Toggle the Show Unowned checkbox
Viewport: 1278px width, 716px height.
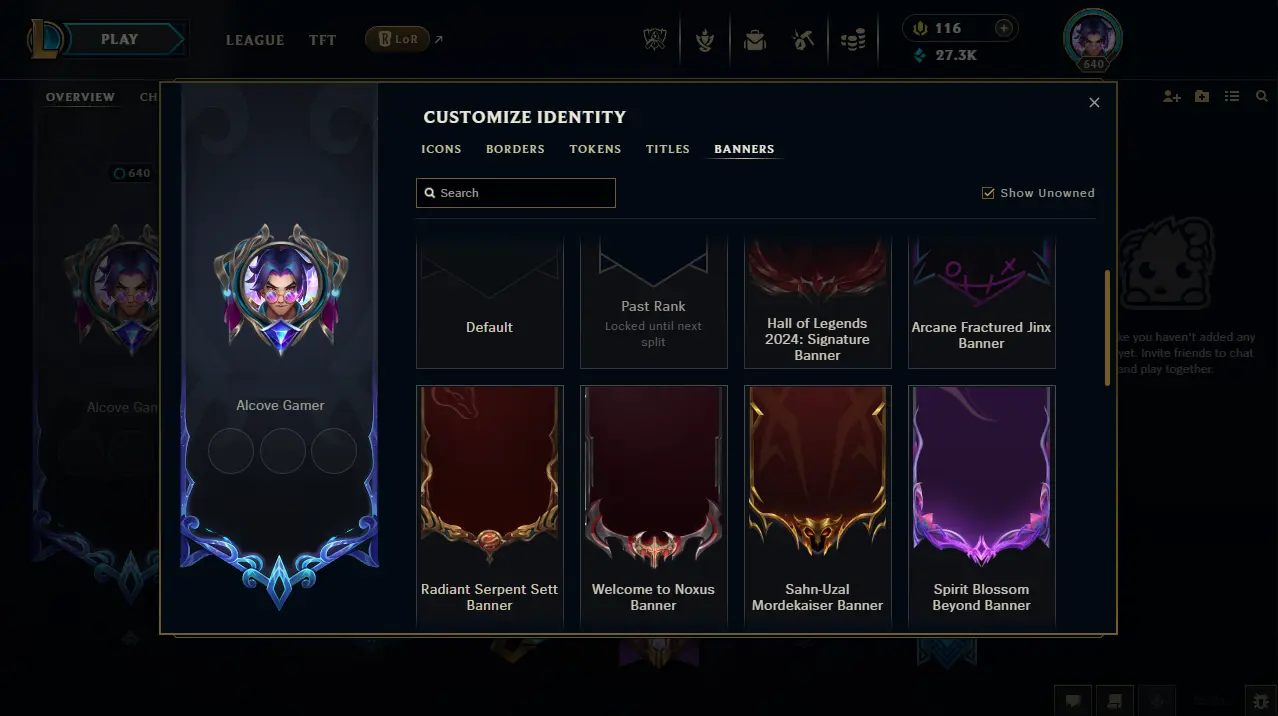(988, 193)
